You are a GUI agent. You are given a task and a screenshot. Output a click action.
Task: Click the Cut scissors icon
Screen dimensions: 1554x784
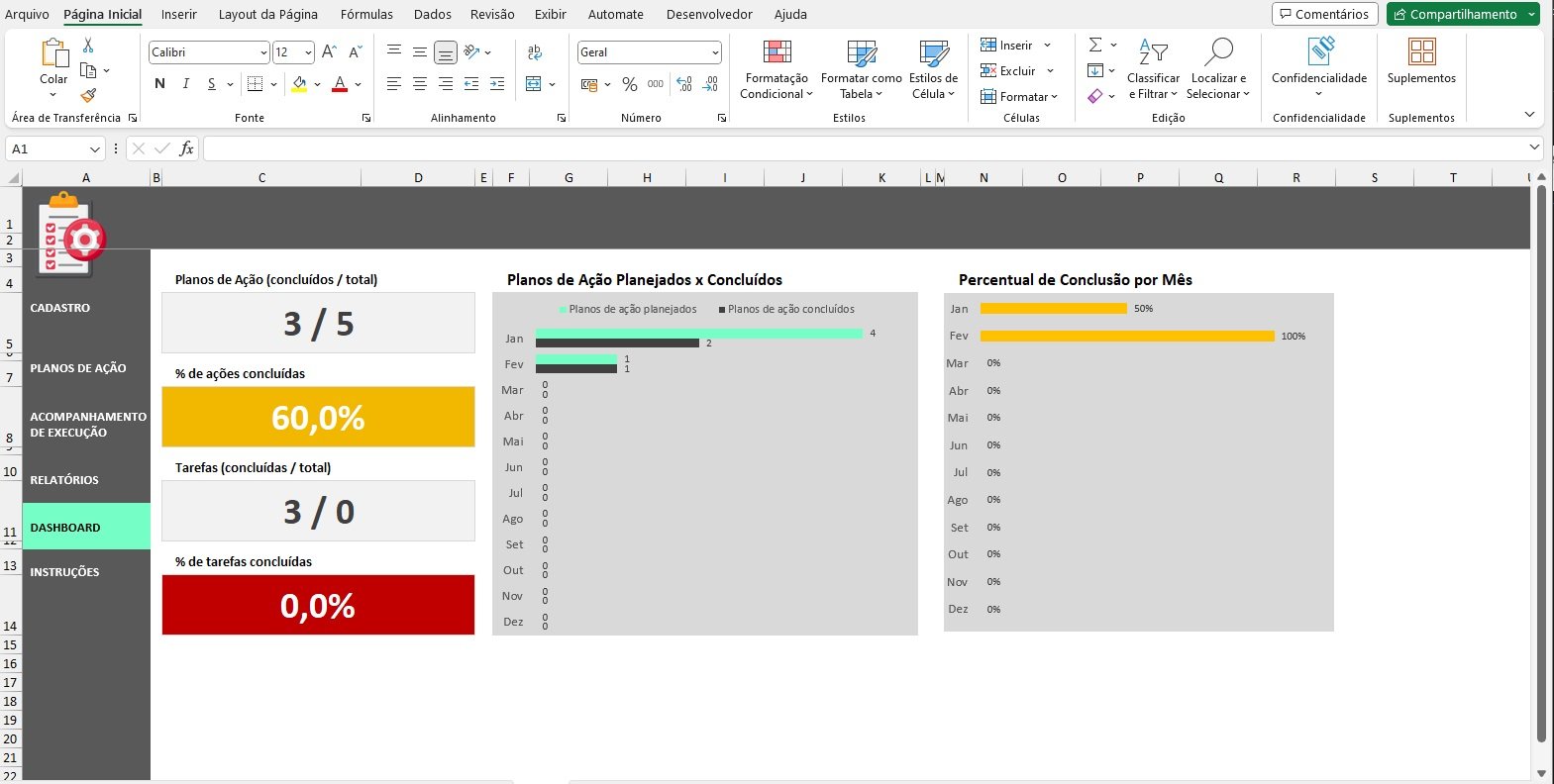point(88,46)
